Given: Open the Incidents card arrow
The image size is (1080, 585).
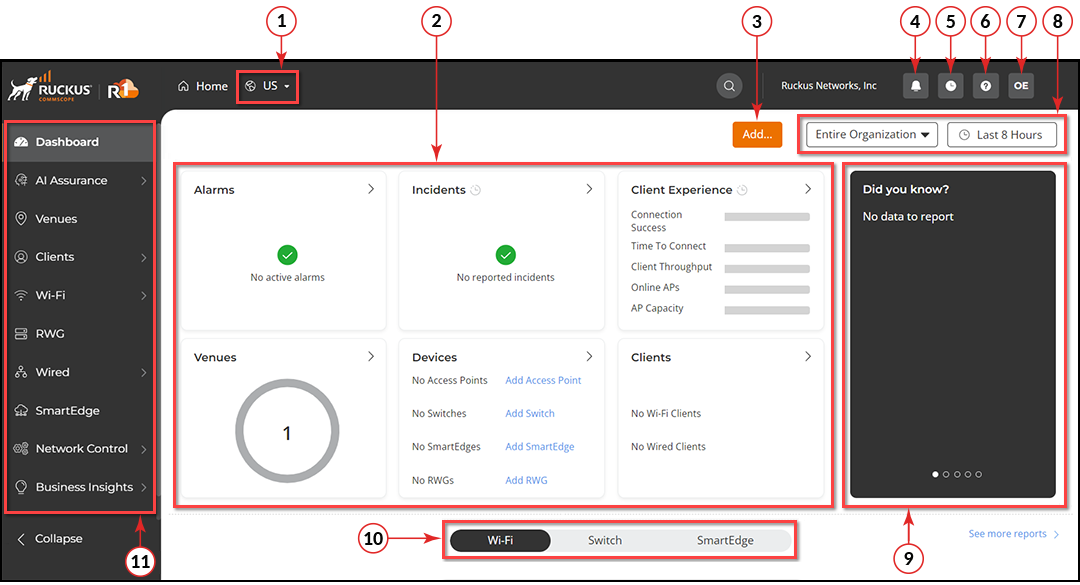Looking at the screenshot, I should pos(589,189).
